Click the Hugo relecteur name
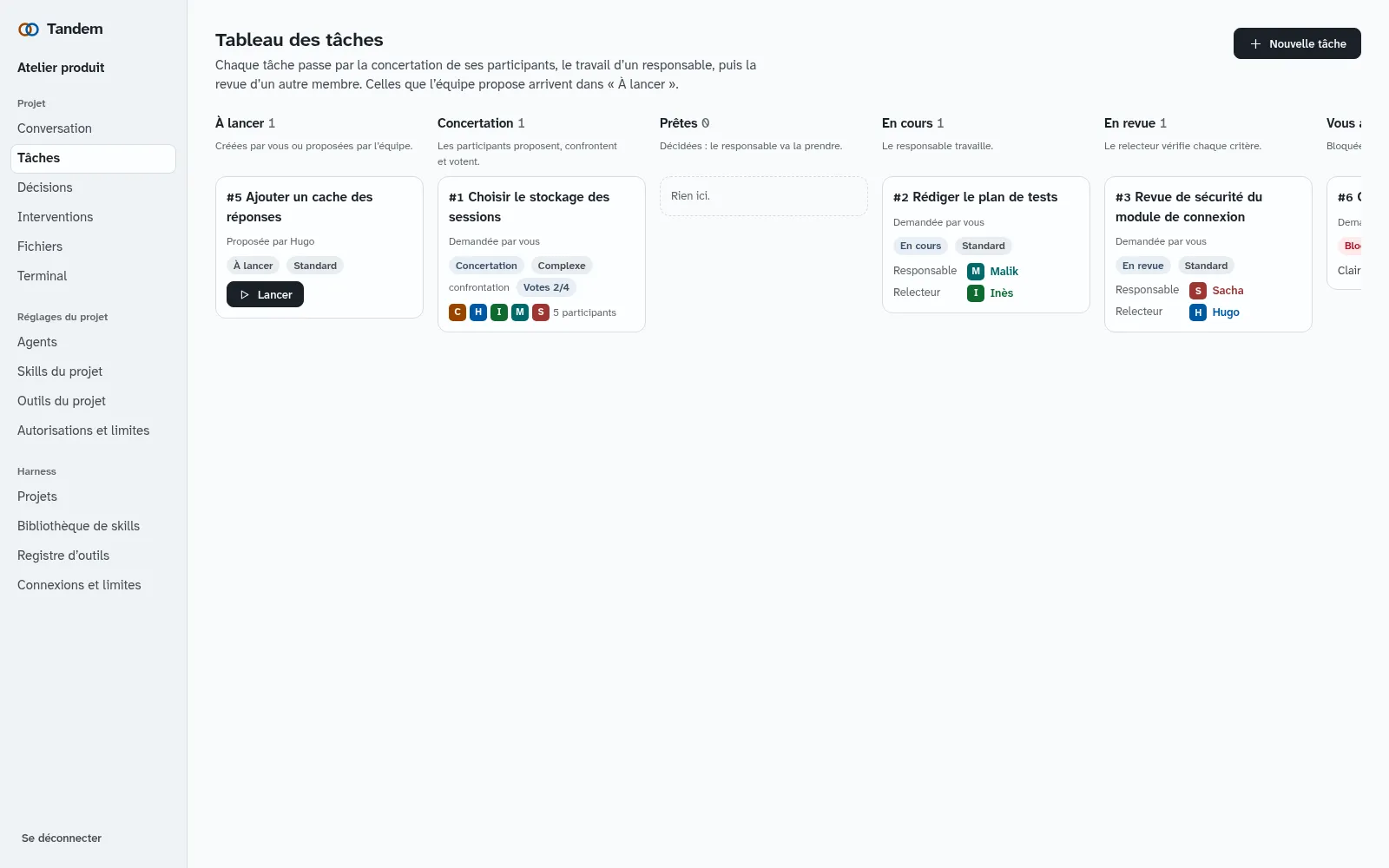Image resolution: width=1389 pixels, height=868 pixels. (x=1226, y=312)
